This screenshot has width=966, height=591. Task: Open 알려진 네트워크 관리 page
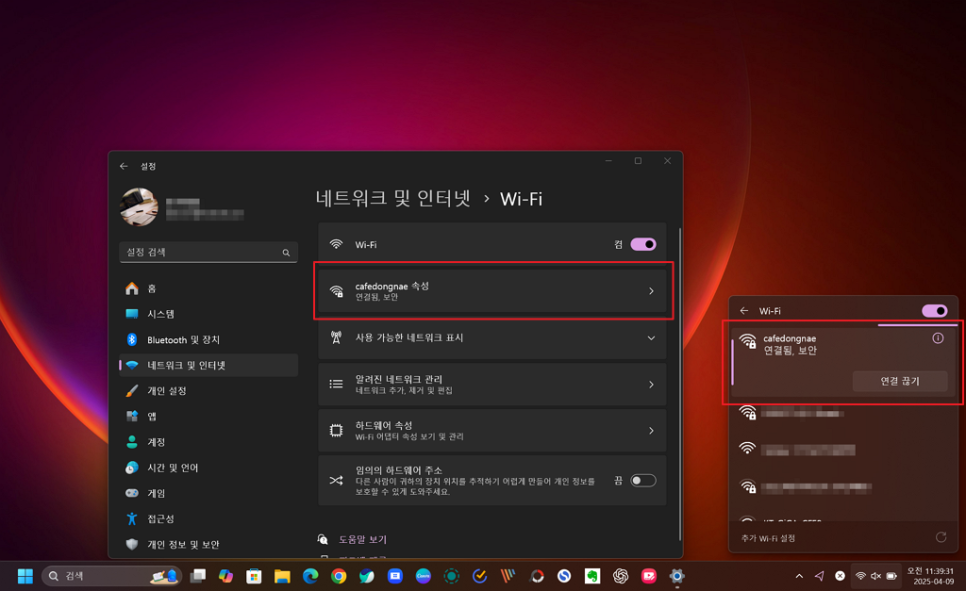[492, 385]
